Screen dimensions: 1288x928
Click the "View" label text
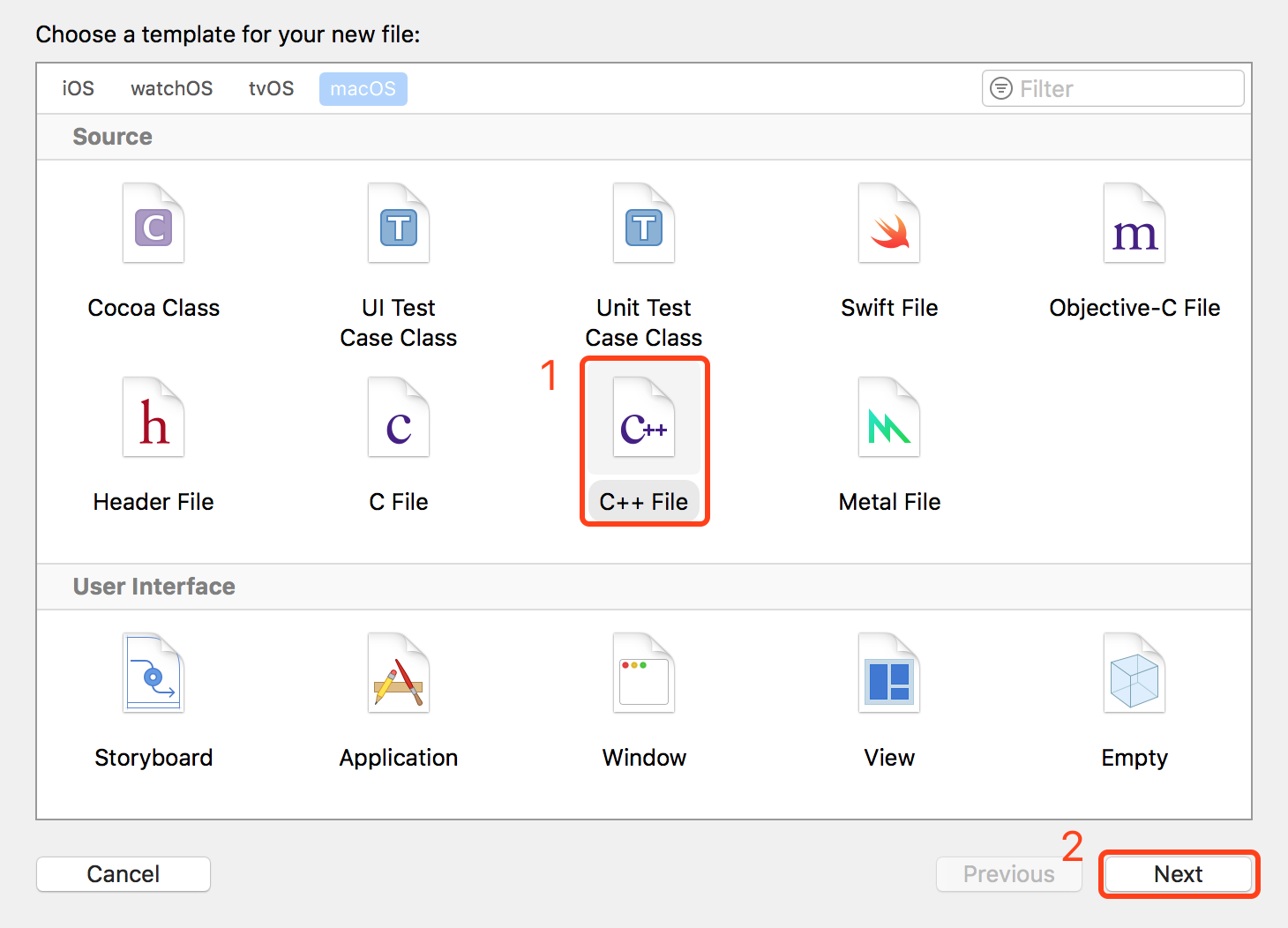pyautogui.click(x=889, y=758)
